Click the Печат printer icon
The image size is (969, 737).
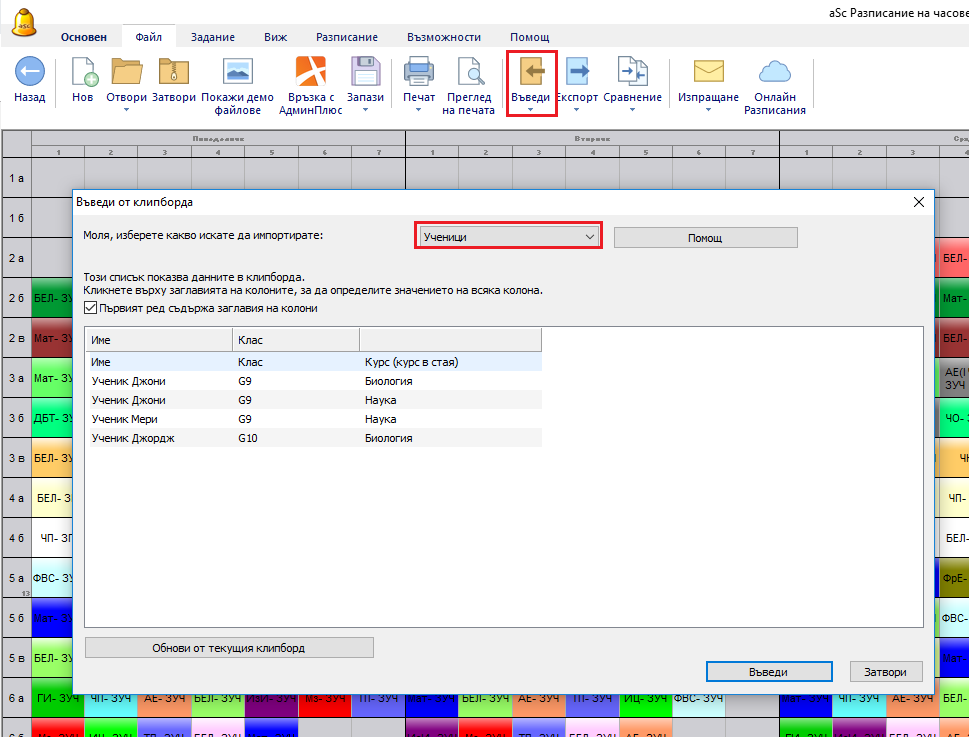(418, 72)
